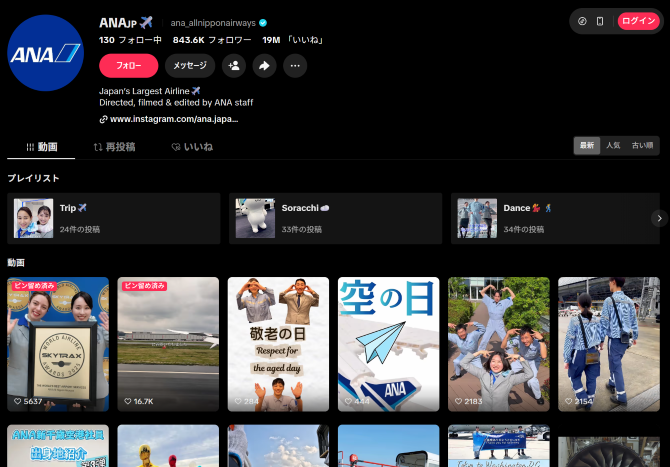Open the www.instagram.com/ana.japa... link

tap(174, 119)
